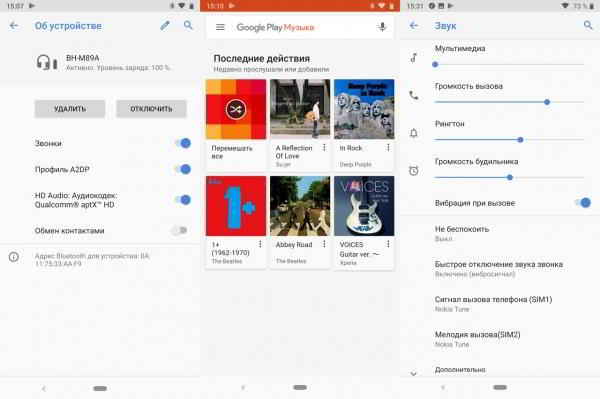Click the ОТКЛЮЧИТЬ button
Screen dimensions: 600x399
[x=152, y=109]
